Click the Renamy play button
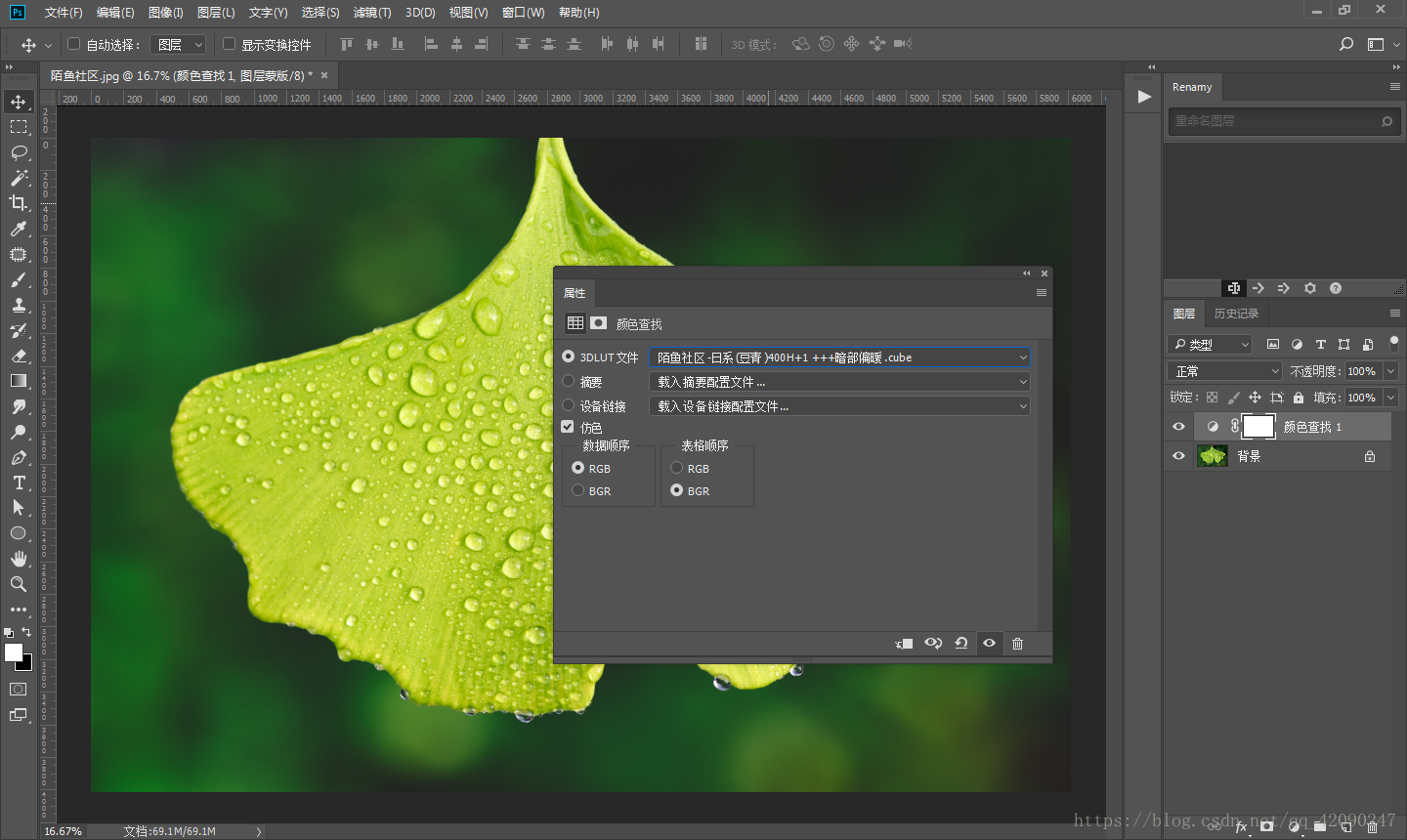Screen dimensions: 1407x840 pos(1144,97)
